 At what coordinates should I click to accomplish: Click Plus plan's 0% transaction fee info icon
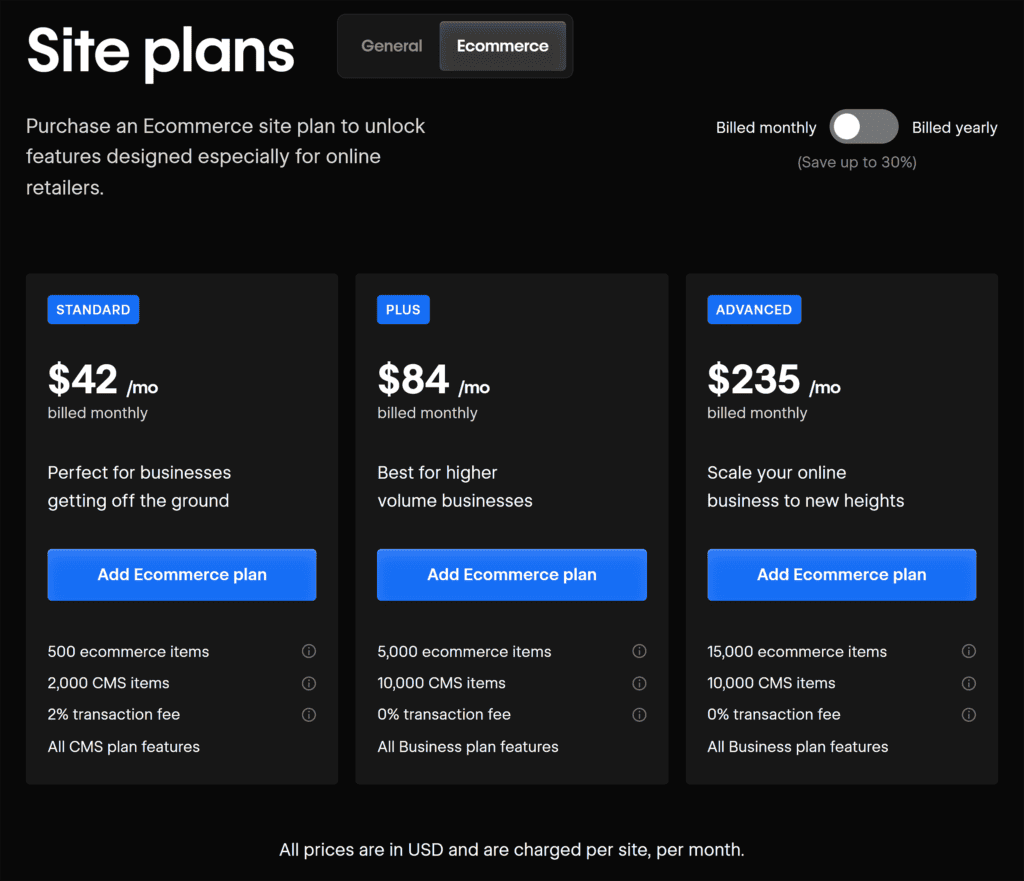pyautogui.click(x=639, y=715)
